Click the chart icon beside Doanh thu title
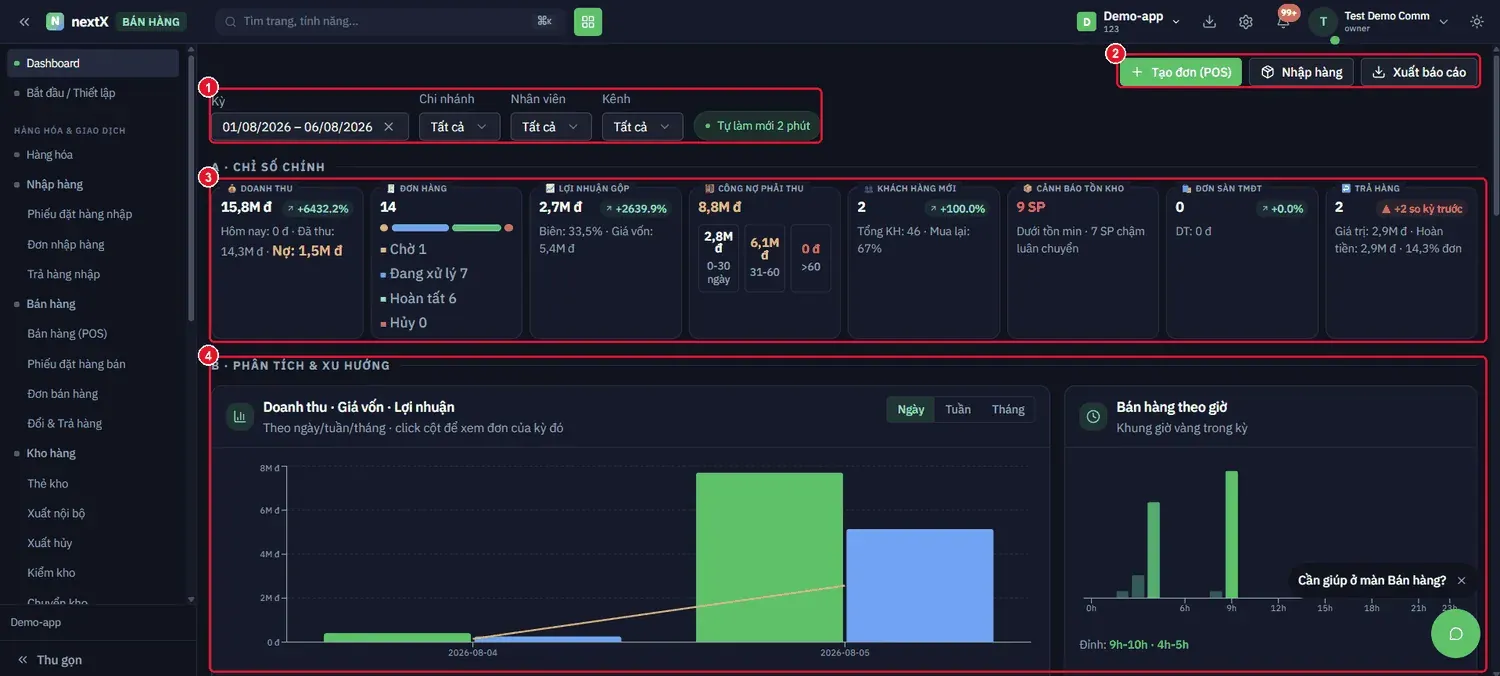Image resolution: width=1500 pixels, height=676 pixels. (240, 416)
